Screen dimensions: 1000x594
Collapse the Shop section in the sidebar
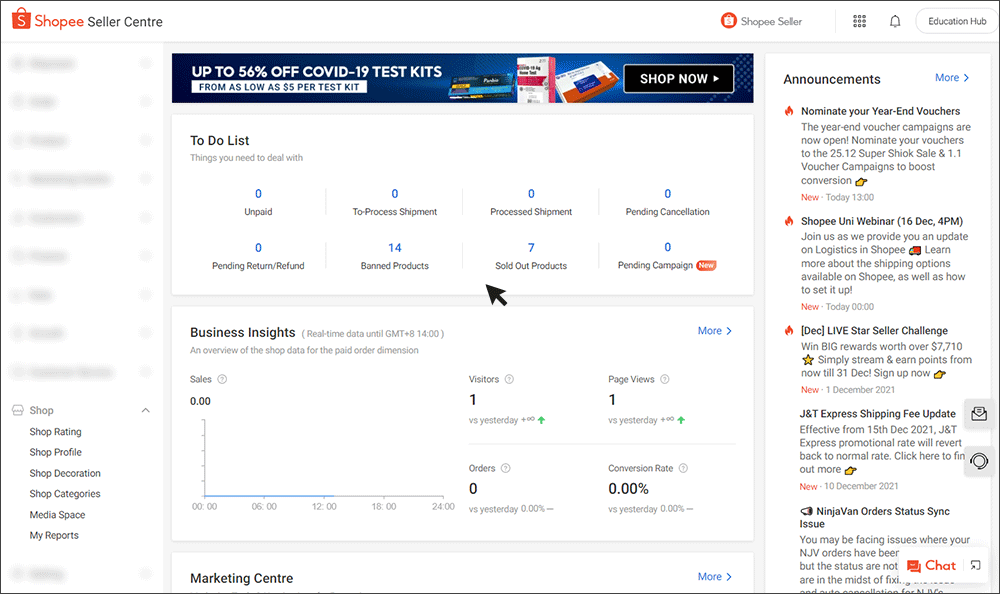click(x=145, y=409)
